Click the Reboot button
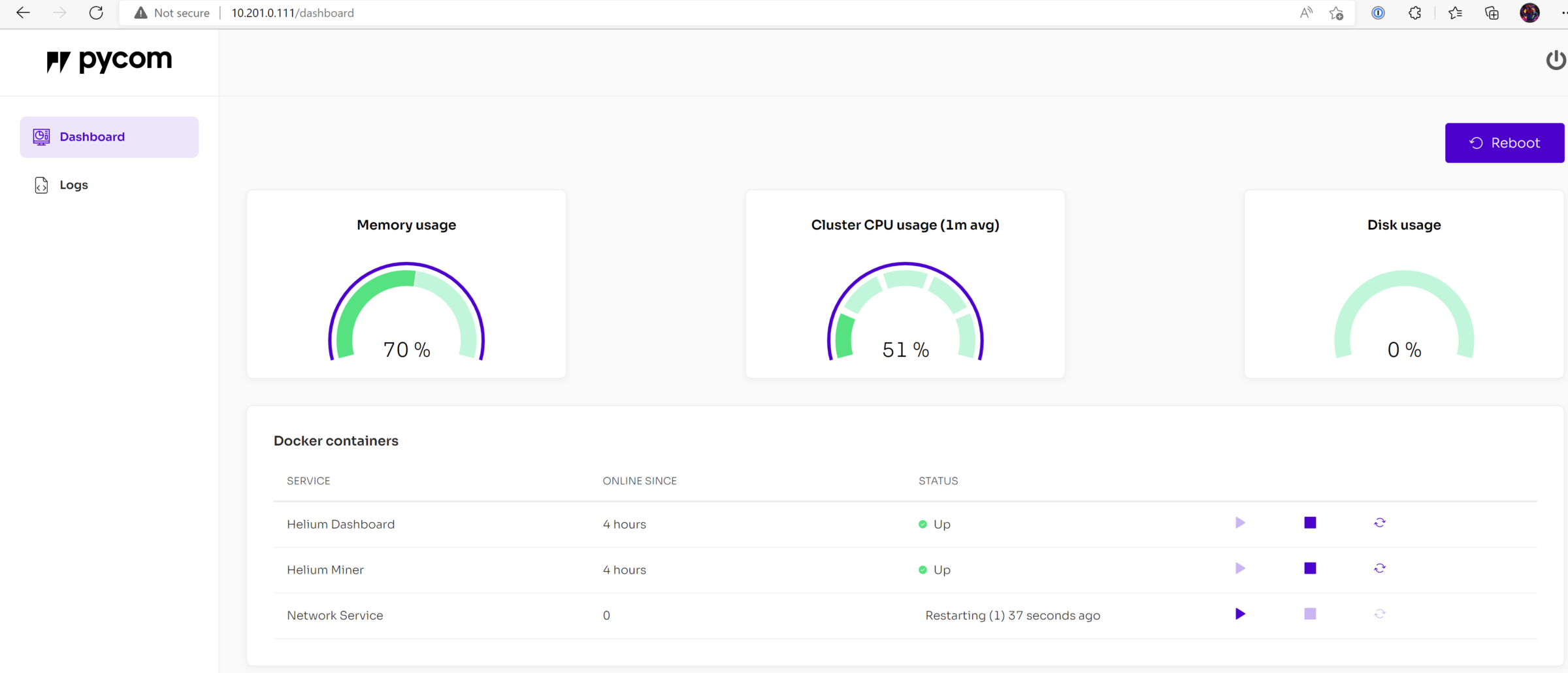This screenshot has height=673, width=1568. (1504, 143)
